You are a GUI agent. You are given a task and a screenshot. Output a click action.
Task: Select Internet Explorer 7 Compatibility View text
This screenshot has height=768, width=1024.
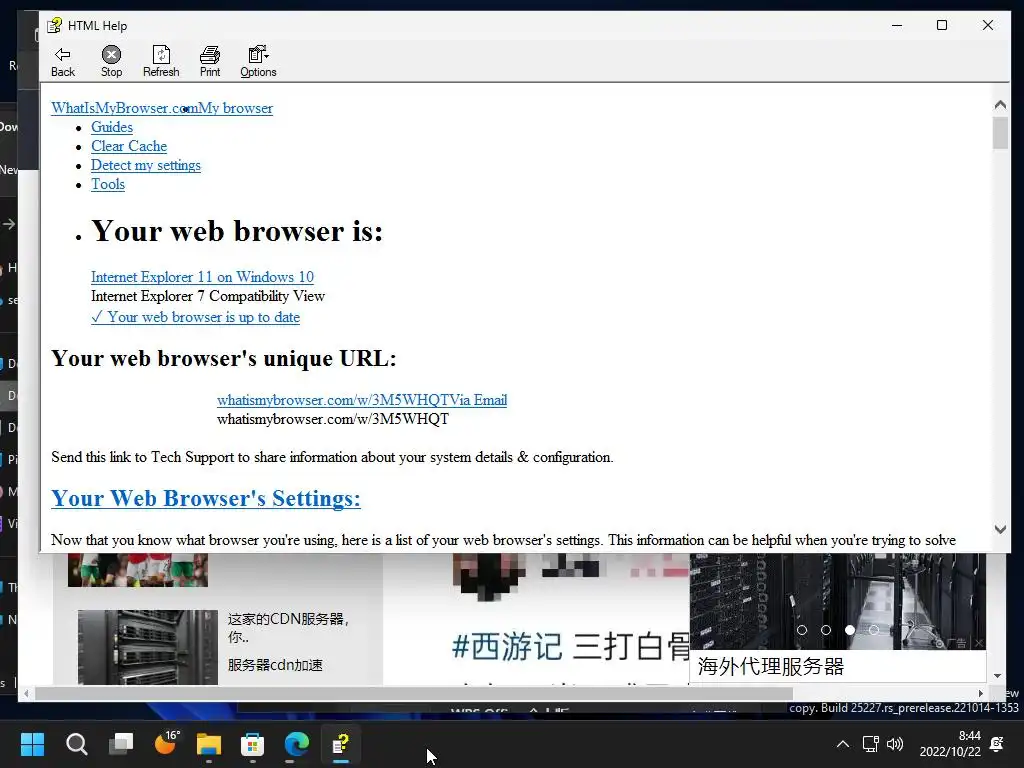pyautogui.click(x=208, y=296)
